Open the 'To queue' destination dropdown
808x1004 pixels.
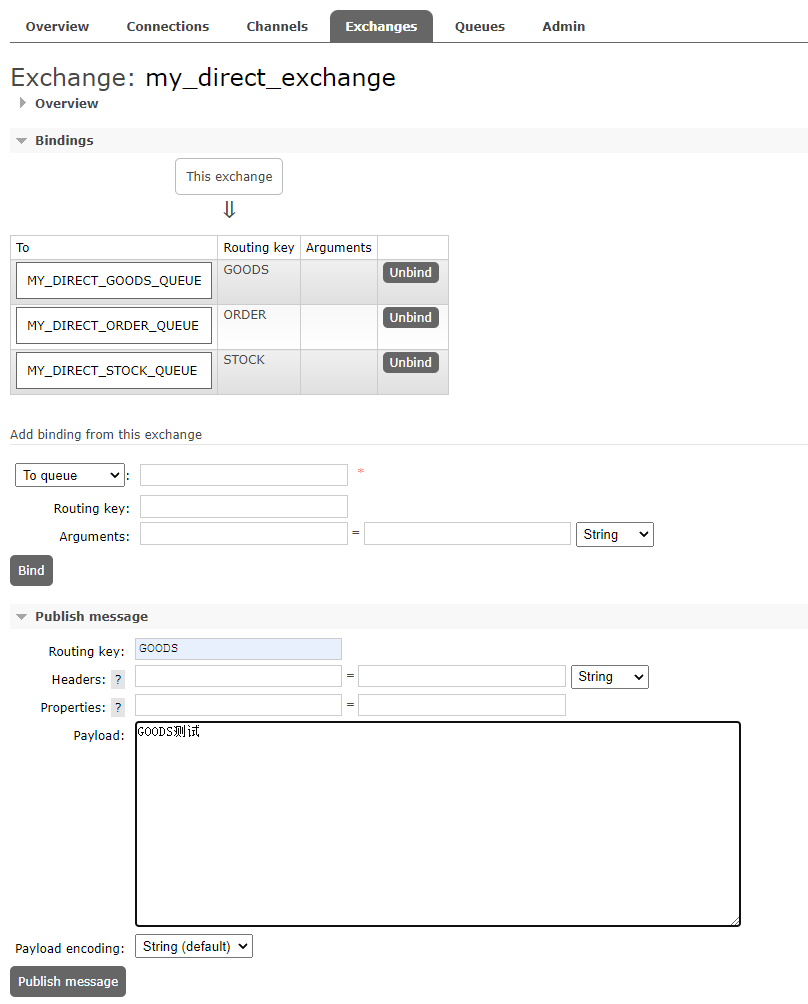69,475
